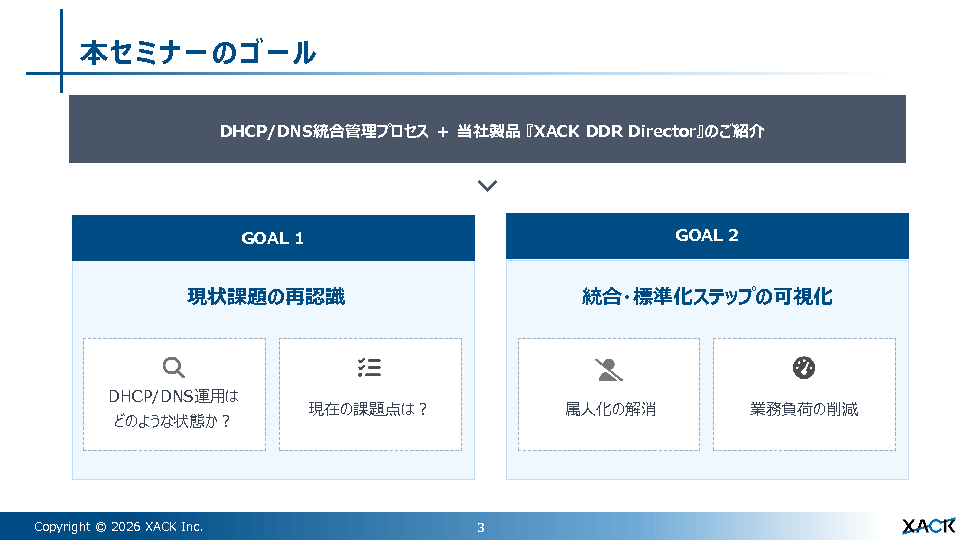Select the 現在の課題点は？ text
Viewport: 960px width, 540px height.
click(369, 409)
